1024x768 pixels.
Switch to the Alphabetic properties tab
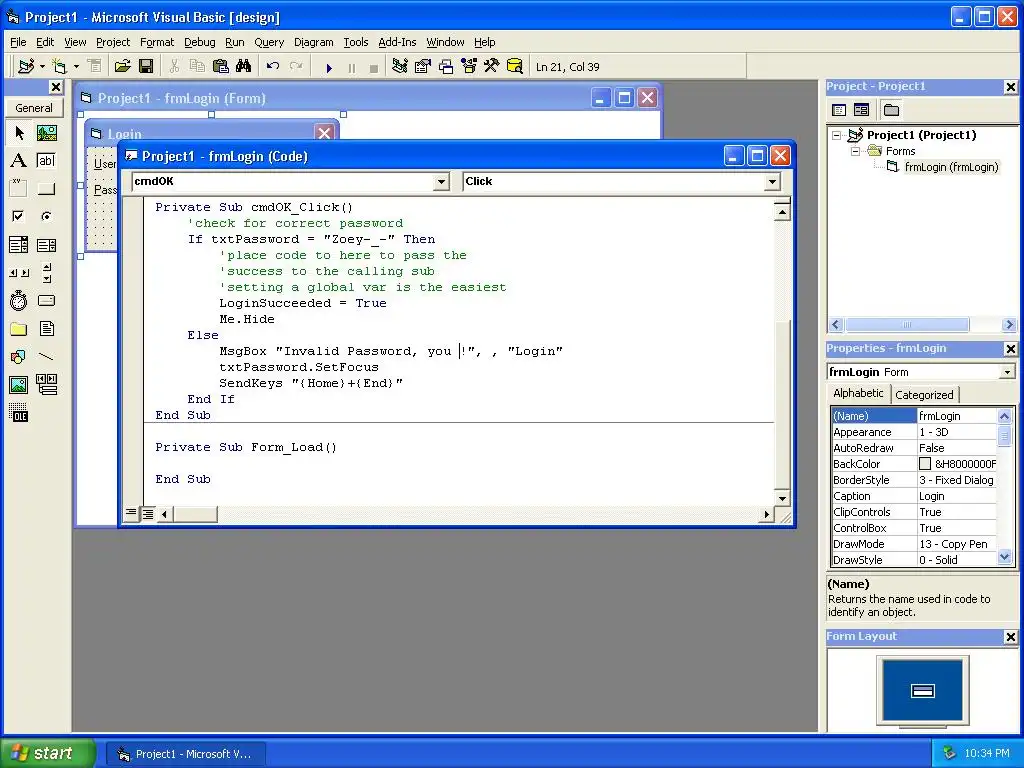(x=857, y=393)
